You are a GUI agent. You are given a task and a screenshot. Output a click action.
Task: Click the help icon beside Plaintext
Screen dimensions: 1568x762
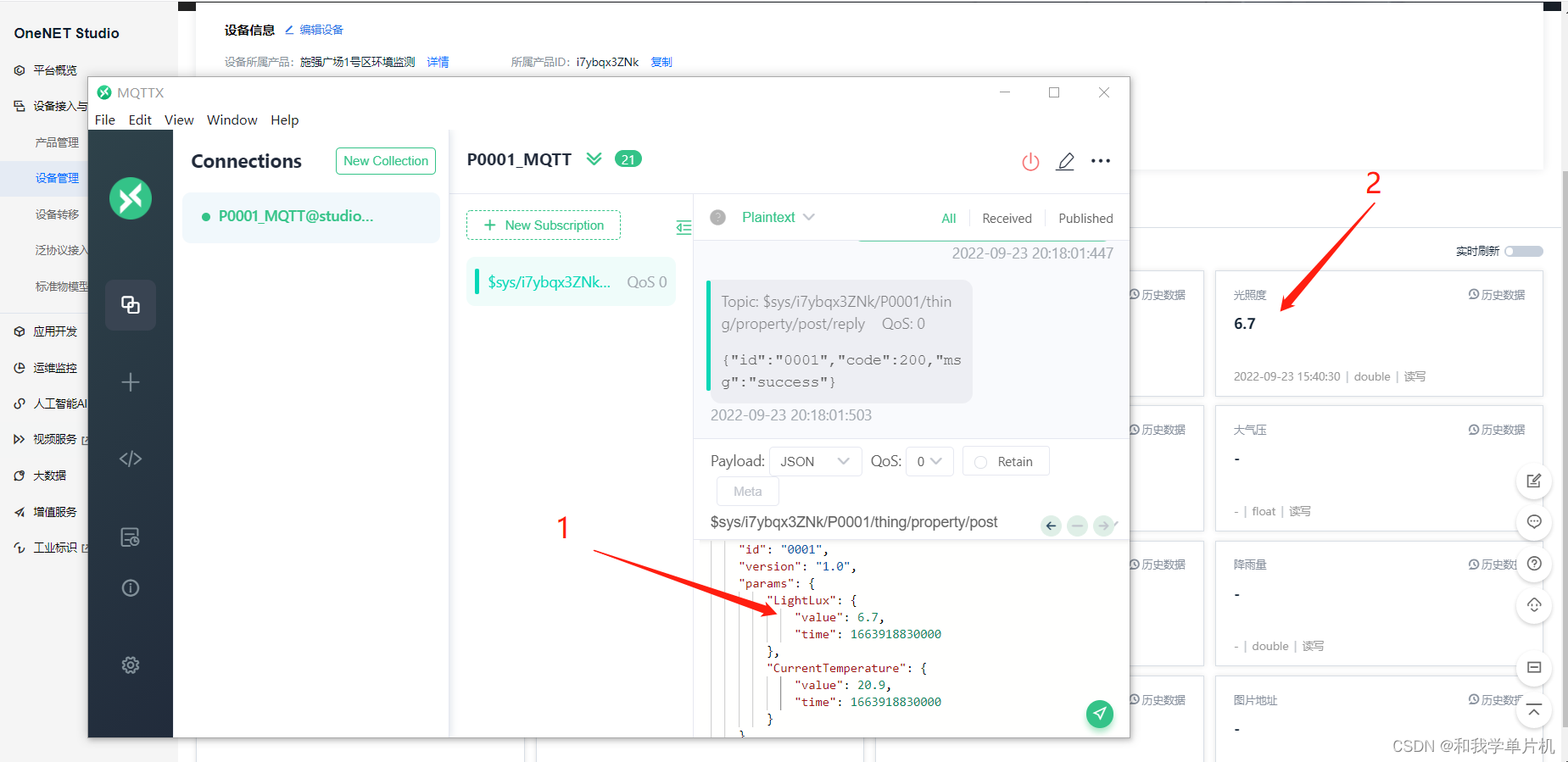(718, 217)
